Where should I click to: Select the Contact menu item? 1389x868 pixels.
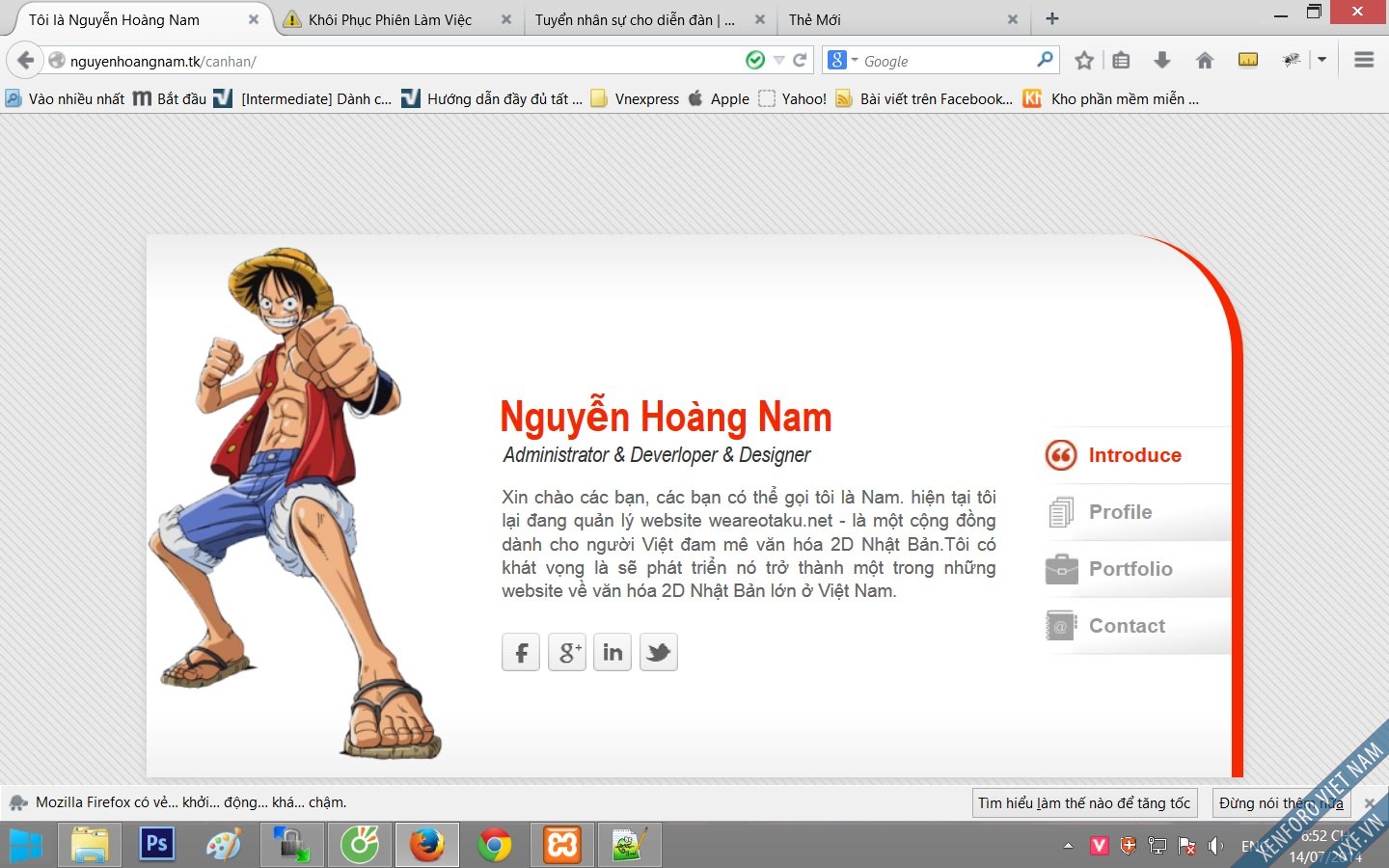pos(1137,626)
